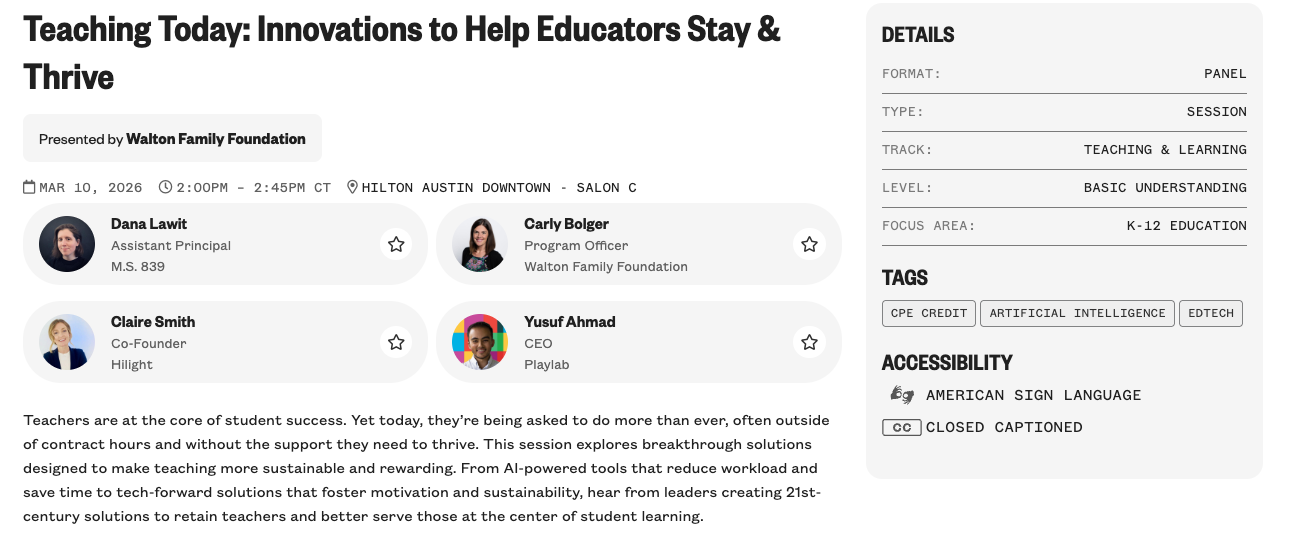Viewport: 1295px width, 535px height.
Task: Select the ARTIFICIAL INTELLIGENCE tag
Action: tap(1077, 313)
